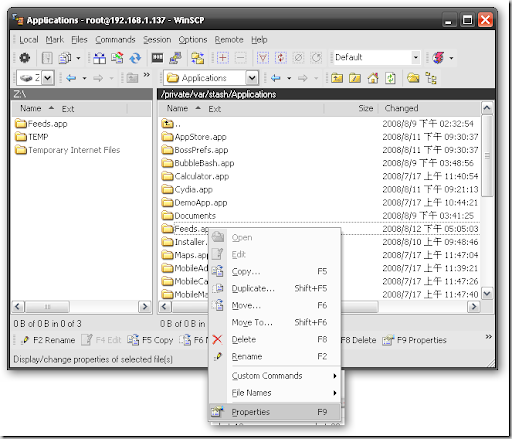Click the blue circular-arrows browsing sync icon
Image resolution: width=512 pixels, height=439 pixels.
pos(135,58)
